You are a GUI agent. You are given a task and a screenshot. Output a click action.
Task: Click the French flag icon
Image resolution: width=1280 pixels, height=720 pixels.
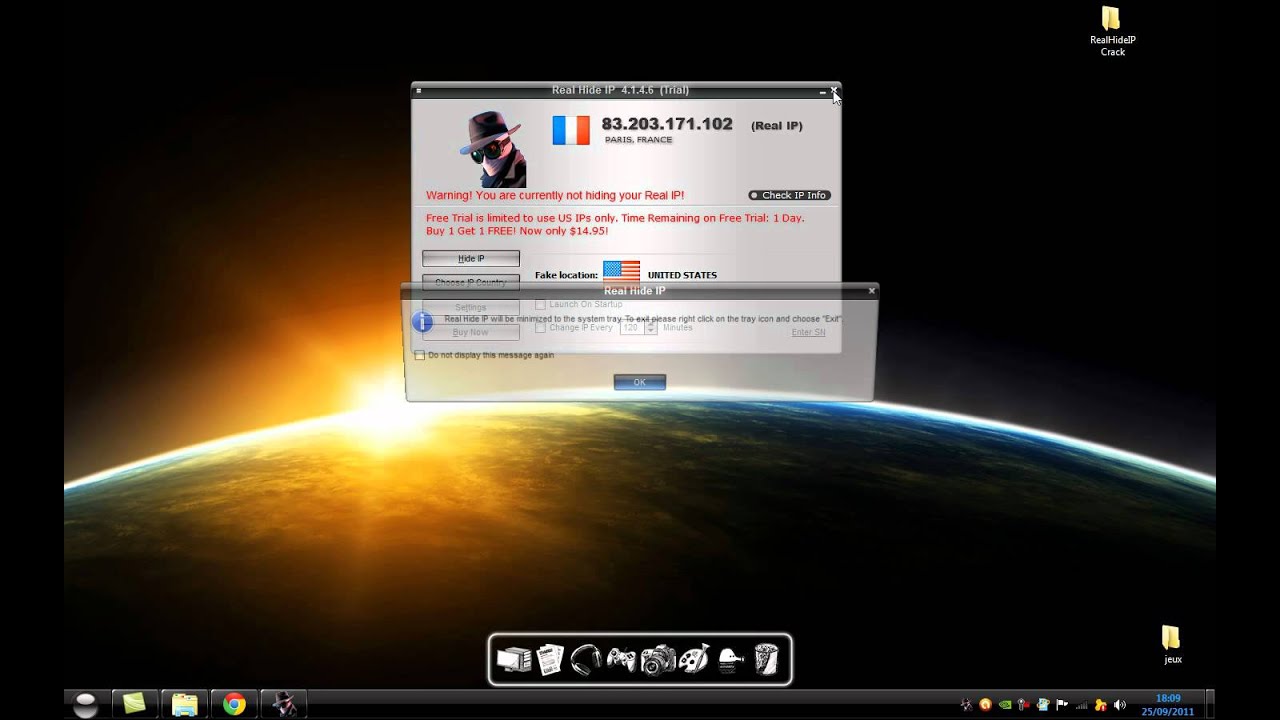pos(571,130)
